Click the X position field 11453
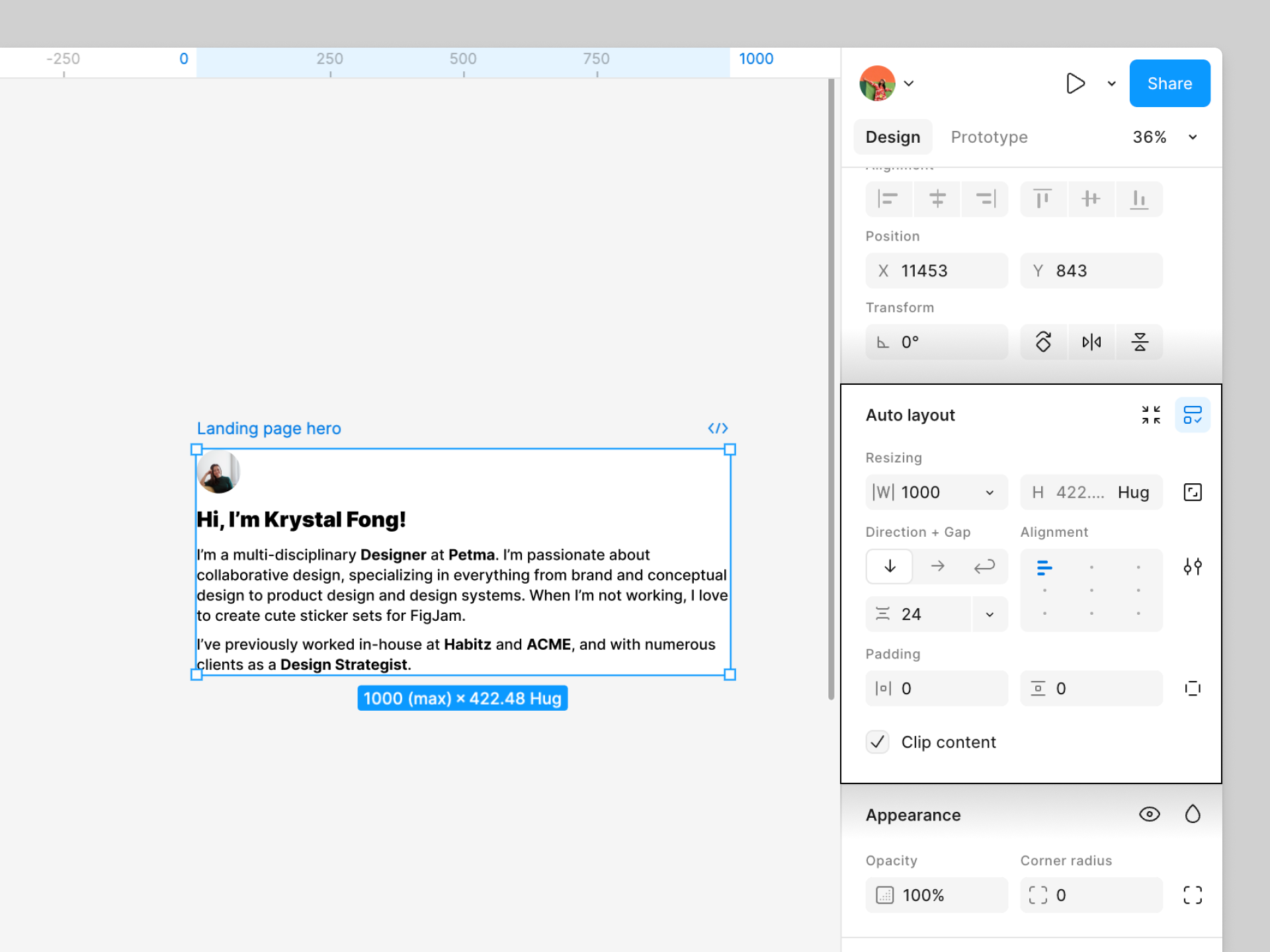 tap(937, 270)
